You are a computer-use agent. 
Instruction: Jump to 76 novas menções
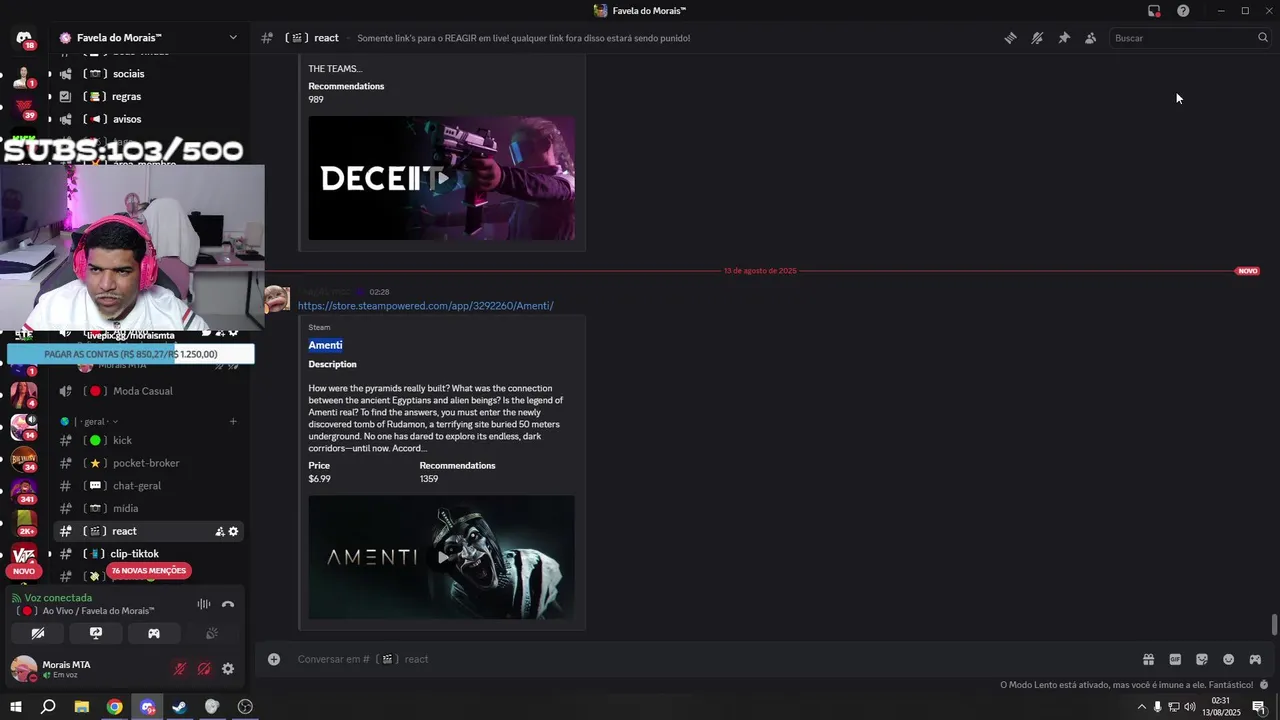pos(149,571)
